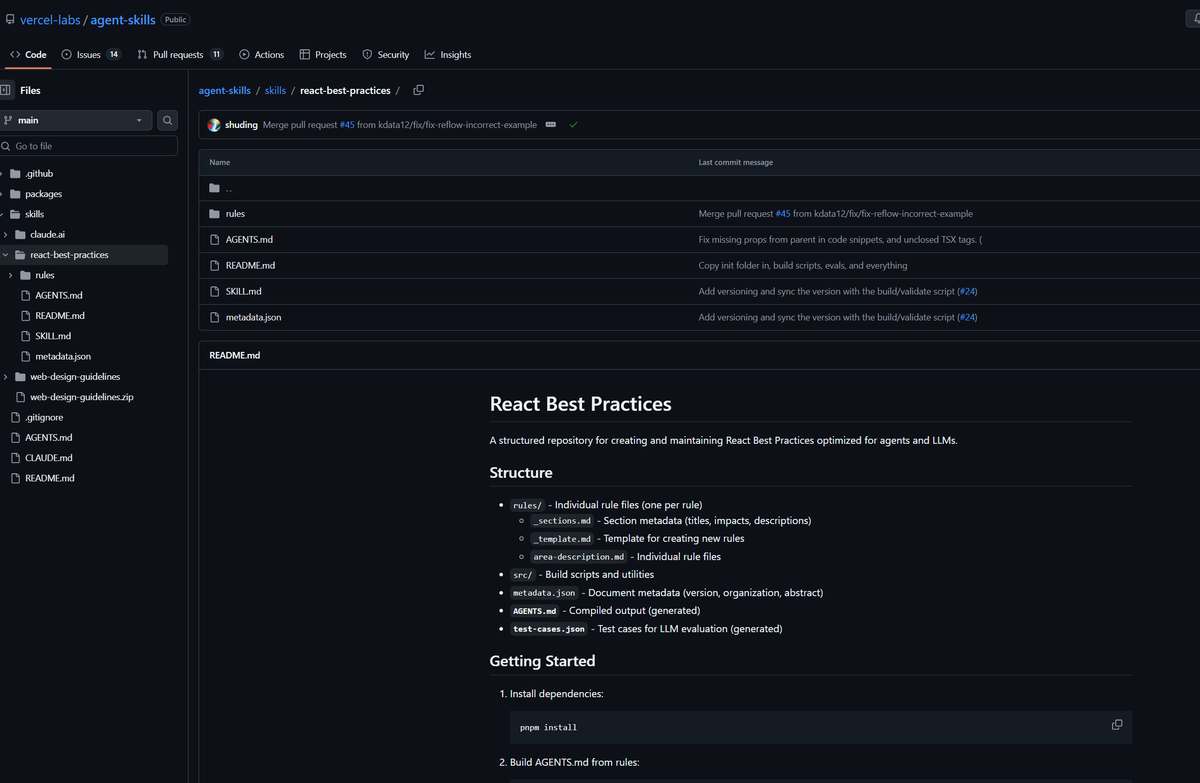This screenshot has width=1200, height=783.
Task: Open 'Copy init folder in' commit message
Action: tap(803, 266)
